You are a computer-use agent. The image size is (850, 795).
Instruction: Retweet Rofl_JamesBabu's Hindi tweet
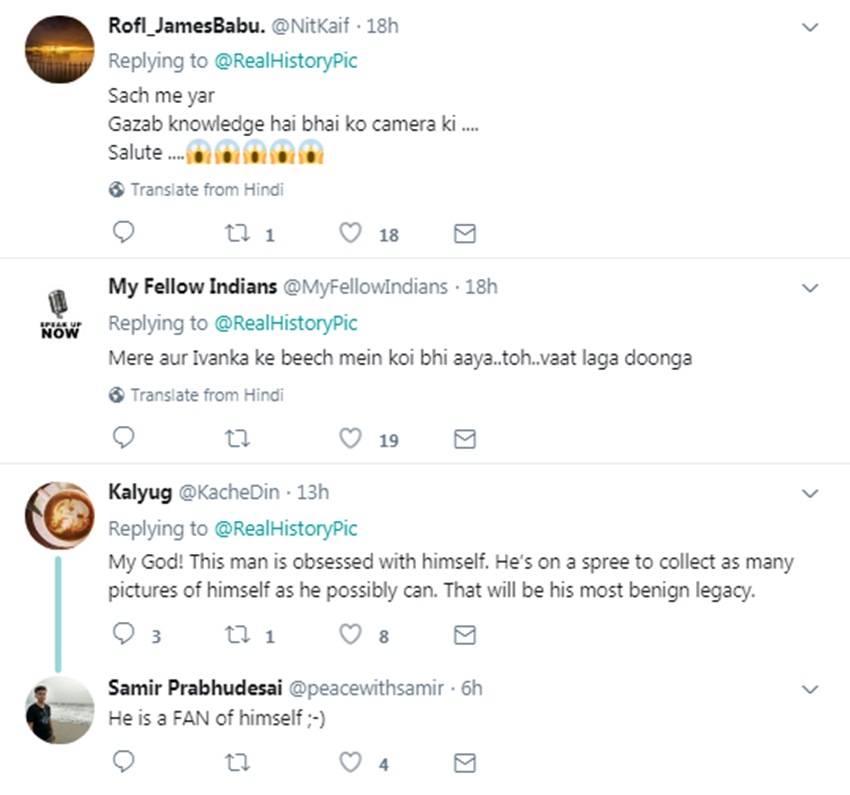[x=237, y=234]
